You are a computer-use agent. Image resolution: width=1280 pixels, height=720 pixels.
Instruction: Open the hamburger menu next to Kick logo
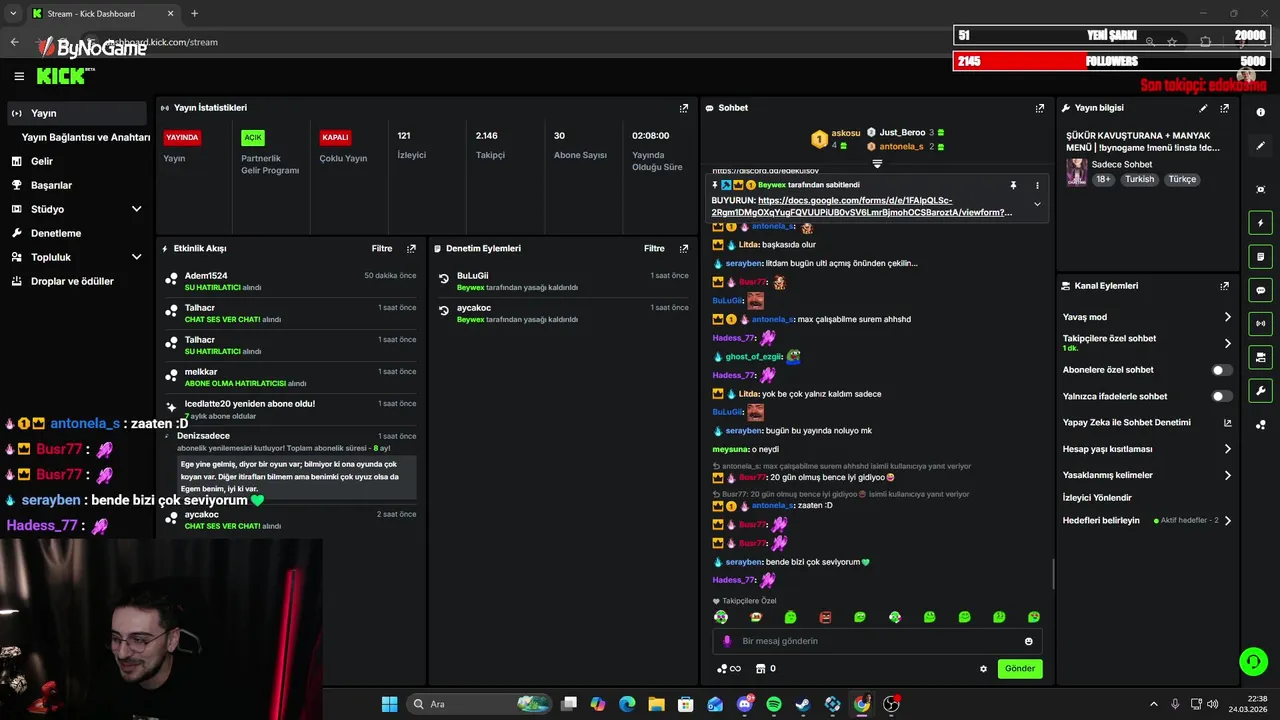pos(19,76)
